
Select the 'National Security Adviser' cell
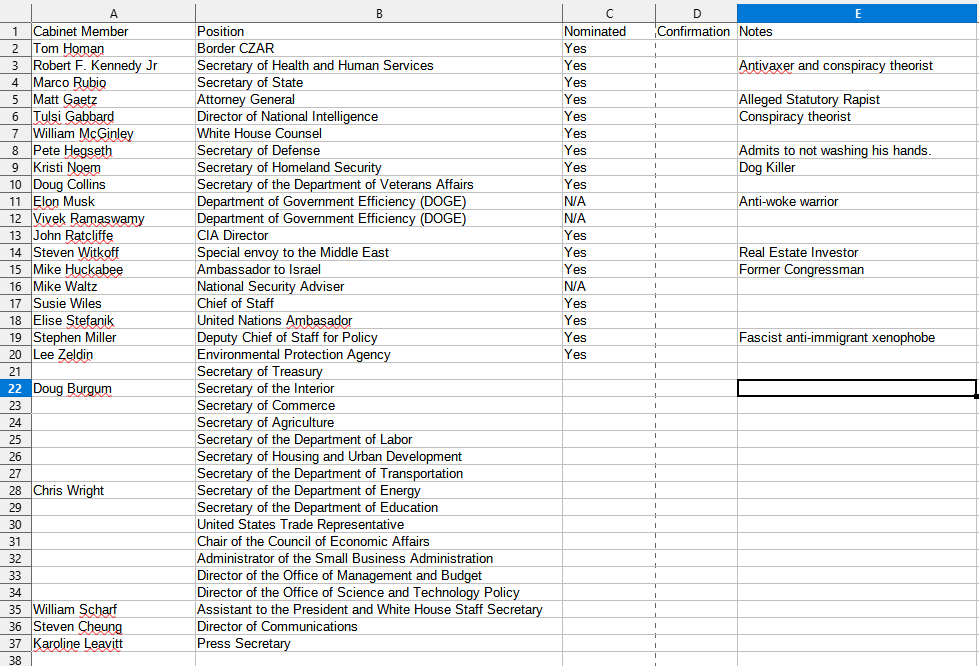coord(378,286)
